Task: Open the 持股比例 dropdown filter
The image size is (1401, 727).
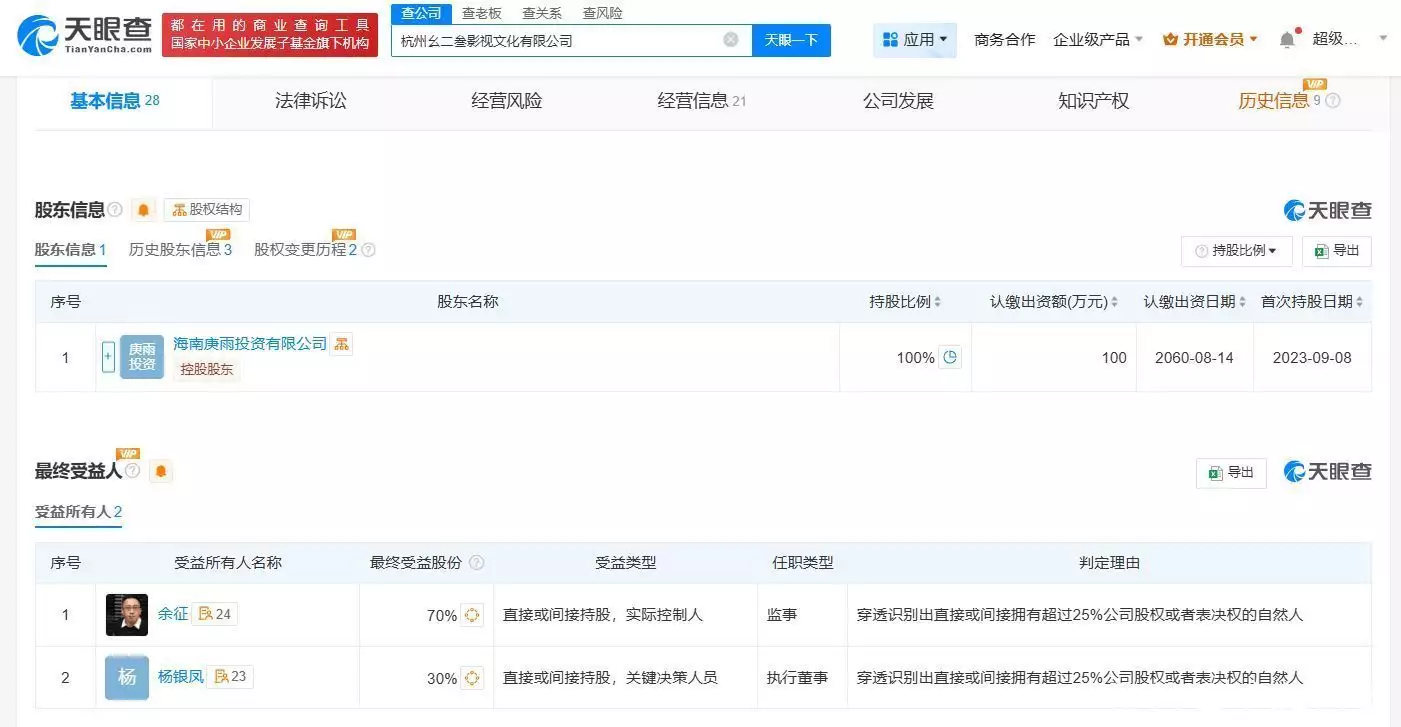Action: point(1236,251)
